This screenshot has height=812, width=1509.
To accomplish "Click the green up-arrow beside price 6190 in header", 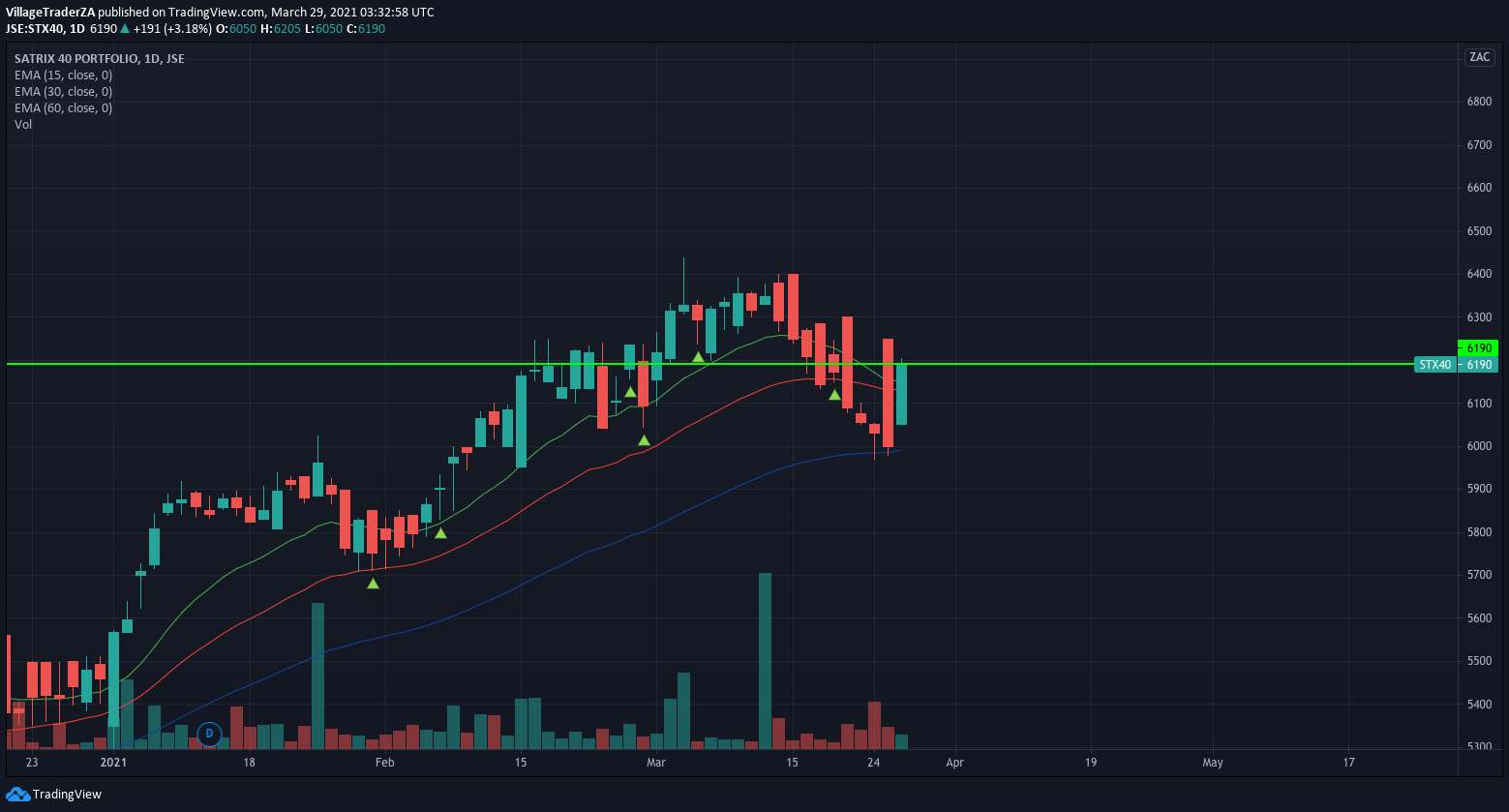I will (x=124, y=29).
